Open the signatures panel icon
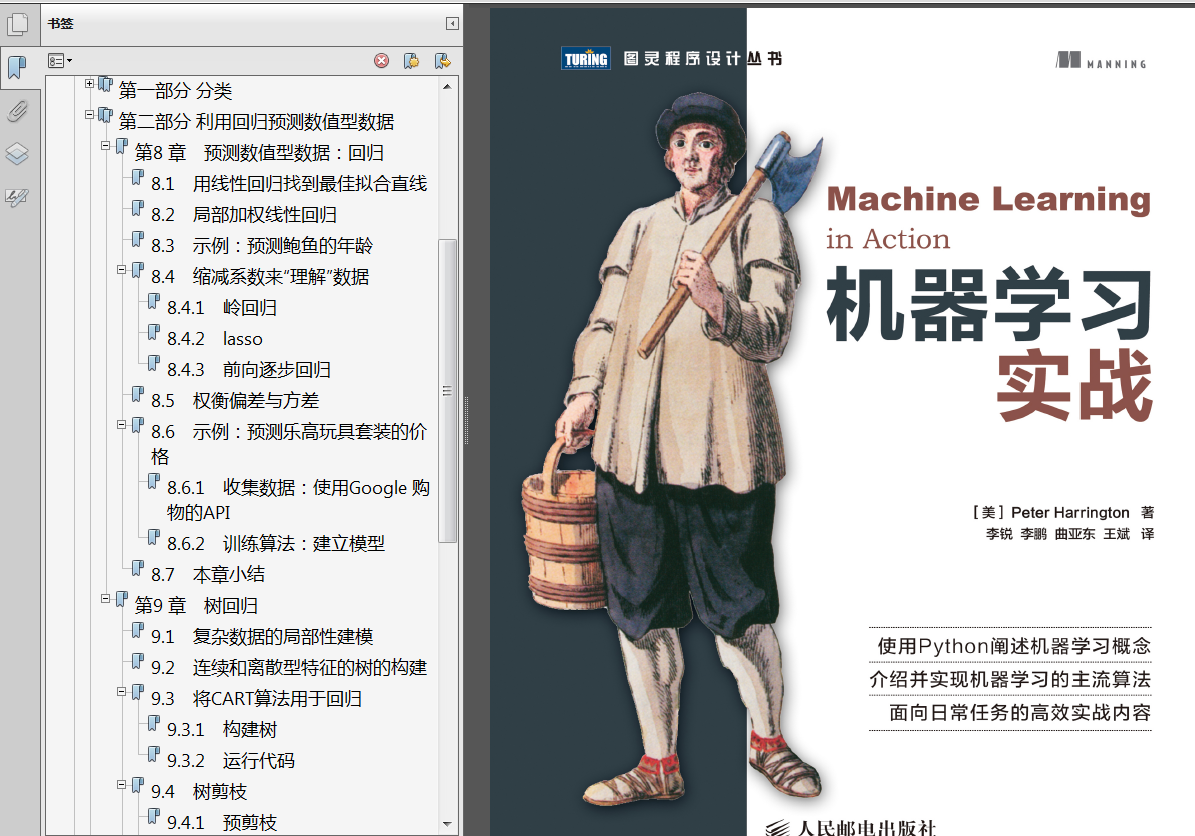 coord(17,198)
